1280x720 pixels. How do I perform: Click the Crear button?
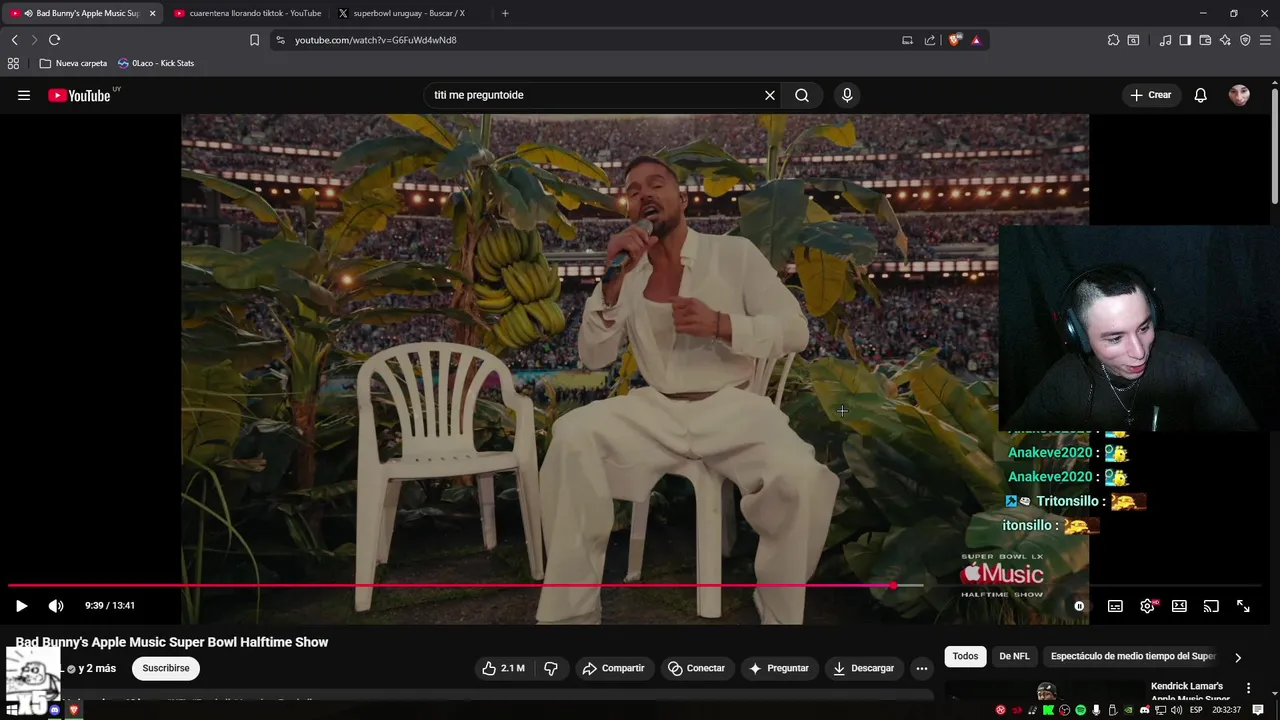tap(1150, 95)
